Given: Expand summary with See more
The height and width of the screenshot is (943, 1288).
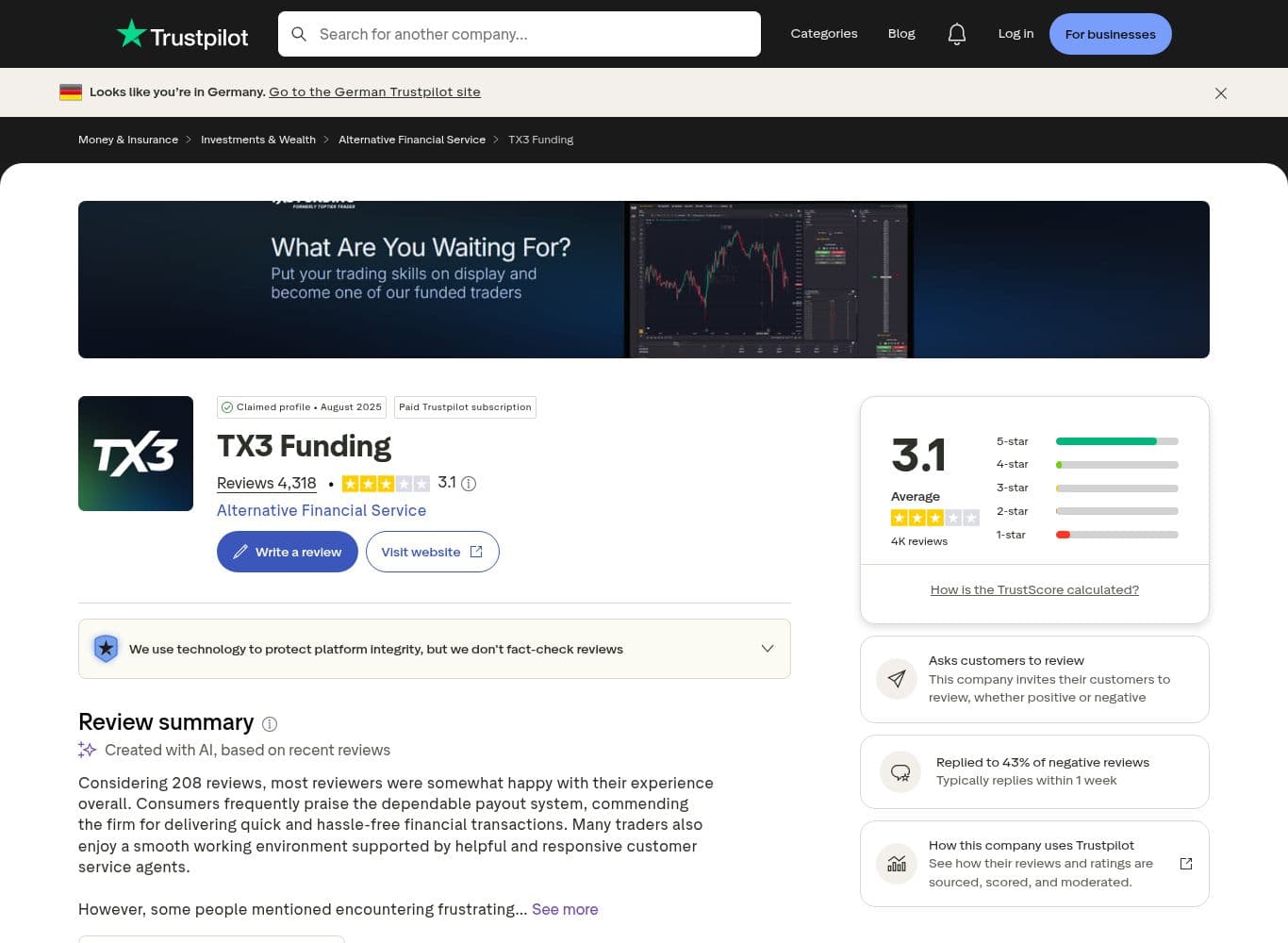Looking at the screenshot, I should [565, 909].
